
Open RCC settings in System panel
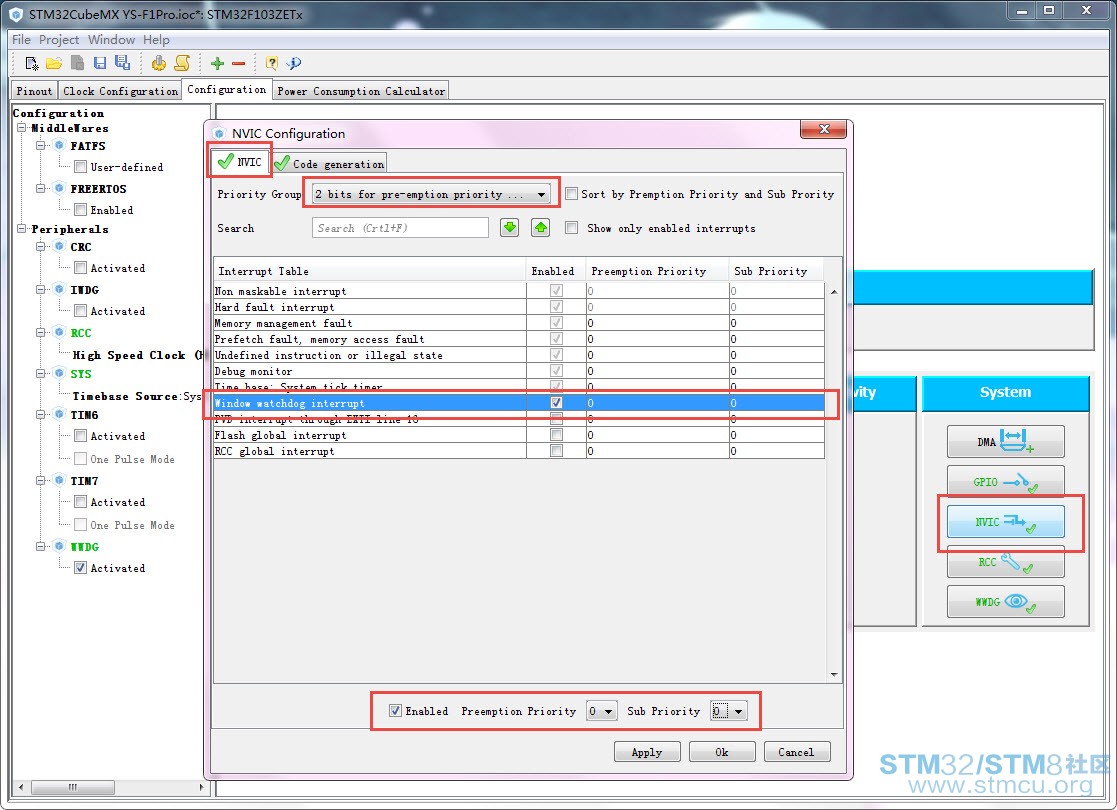click(x=1005, y=562)
